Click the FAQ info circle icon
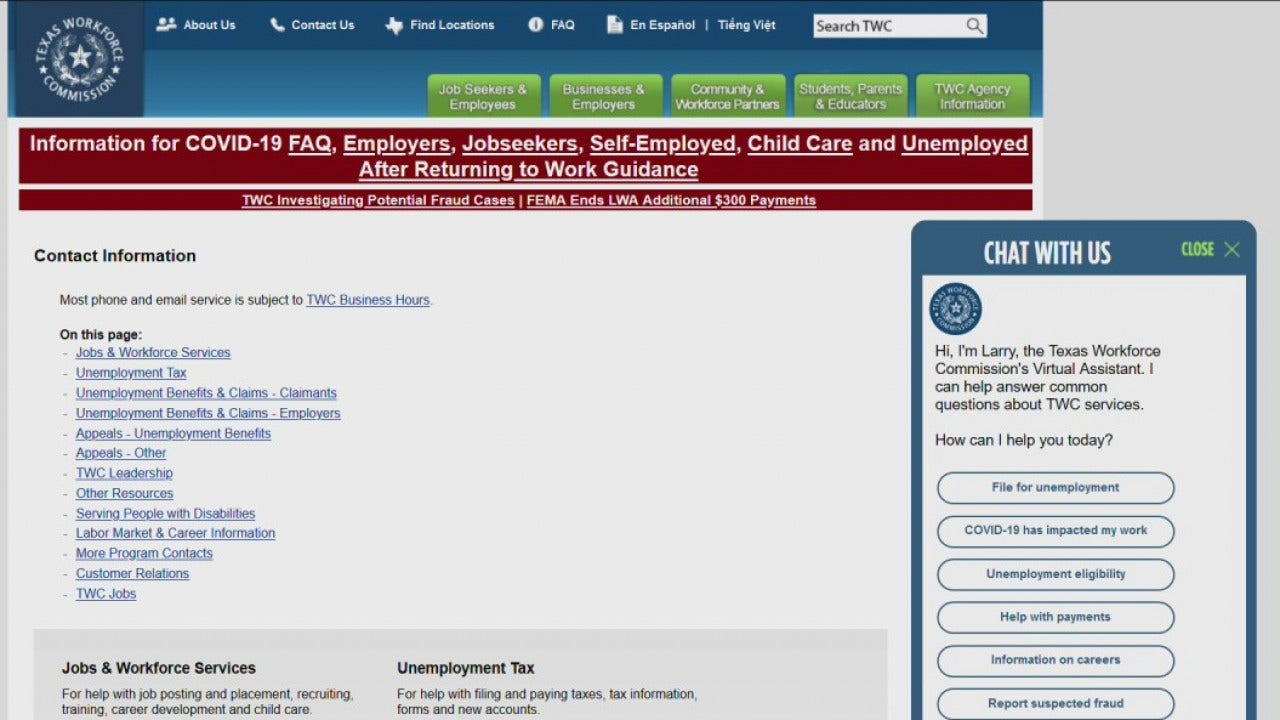Viewport: 1280px width, 720px height. [536, 25]
